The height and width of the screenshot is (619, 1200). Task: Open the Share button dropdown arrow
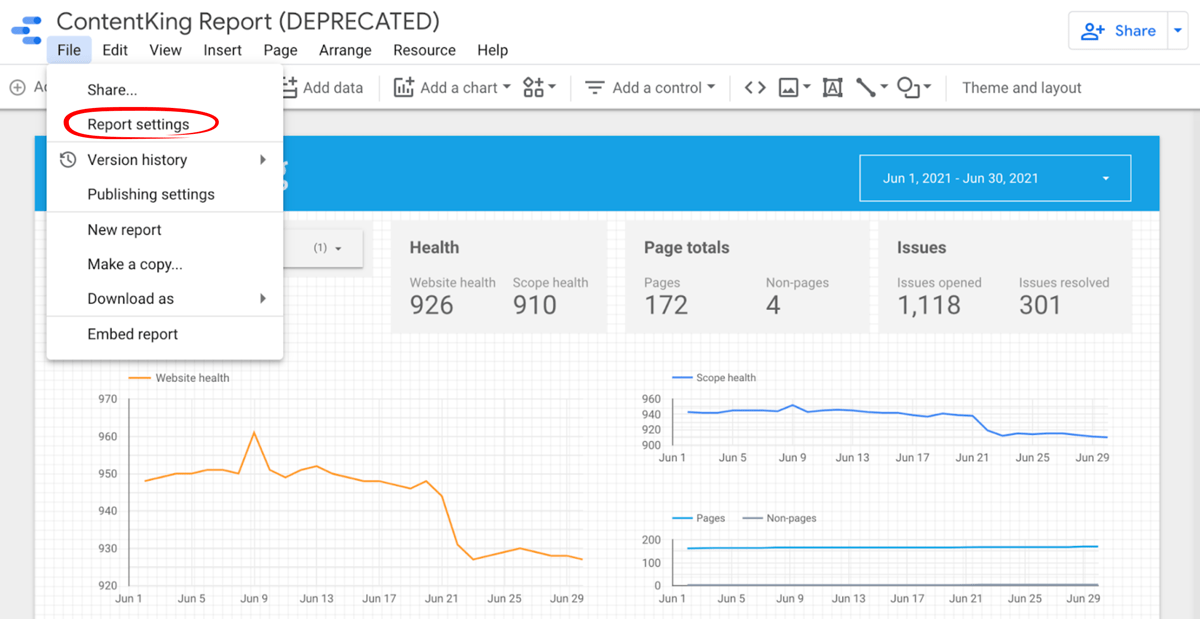click(x=1176, y=31)
